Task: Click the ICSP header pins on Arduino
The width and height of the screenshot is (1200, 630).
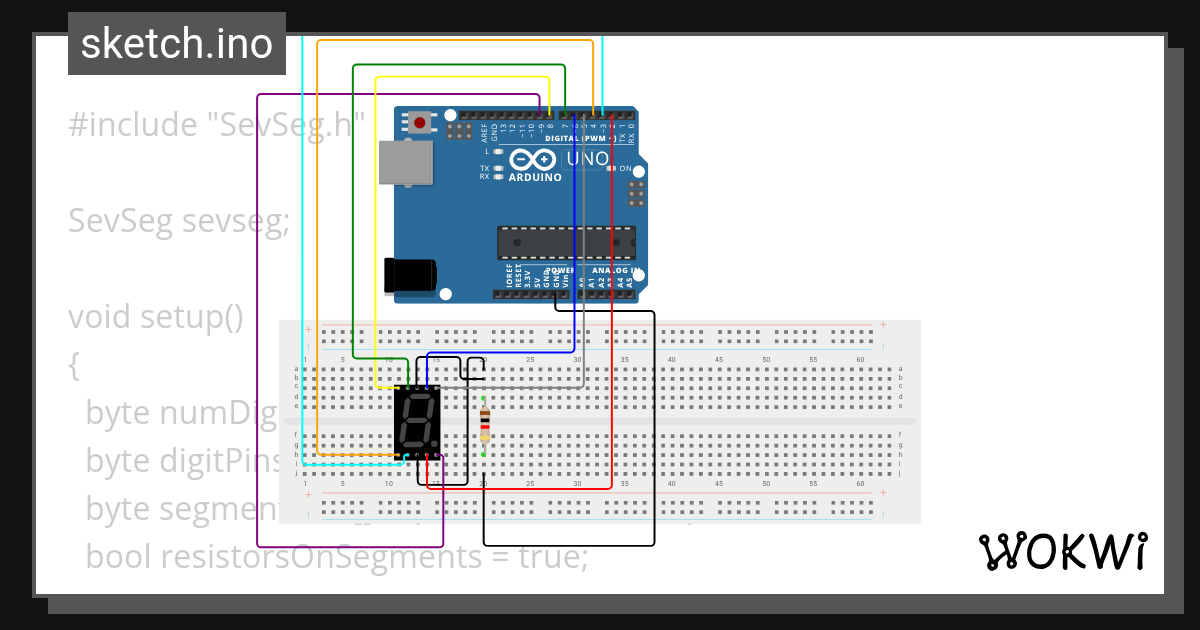Action: pos(636,190)
